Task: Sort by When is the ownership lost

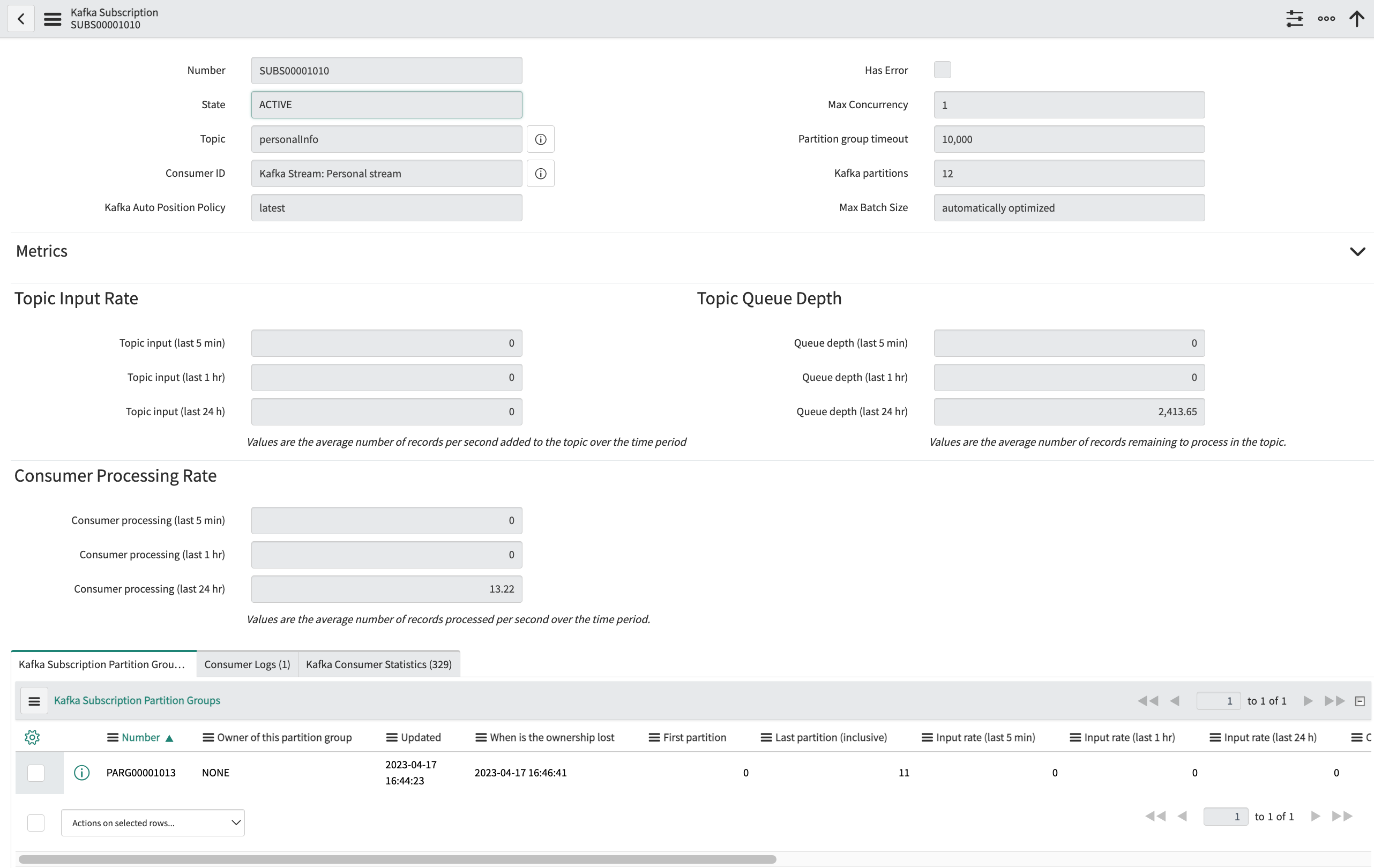Action: point(552,737)
